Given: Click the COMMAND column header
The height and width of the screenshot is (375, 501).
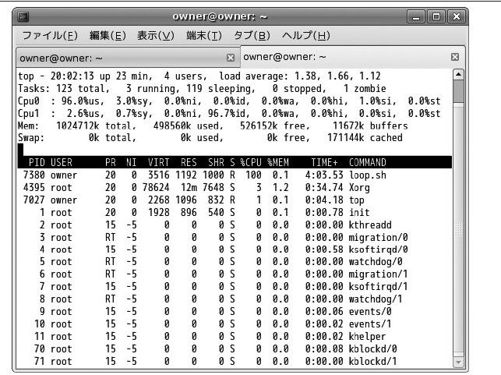Looking at the screenshot, I should pos(368,162).
